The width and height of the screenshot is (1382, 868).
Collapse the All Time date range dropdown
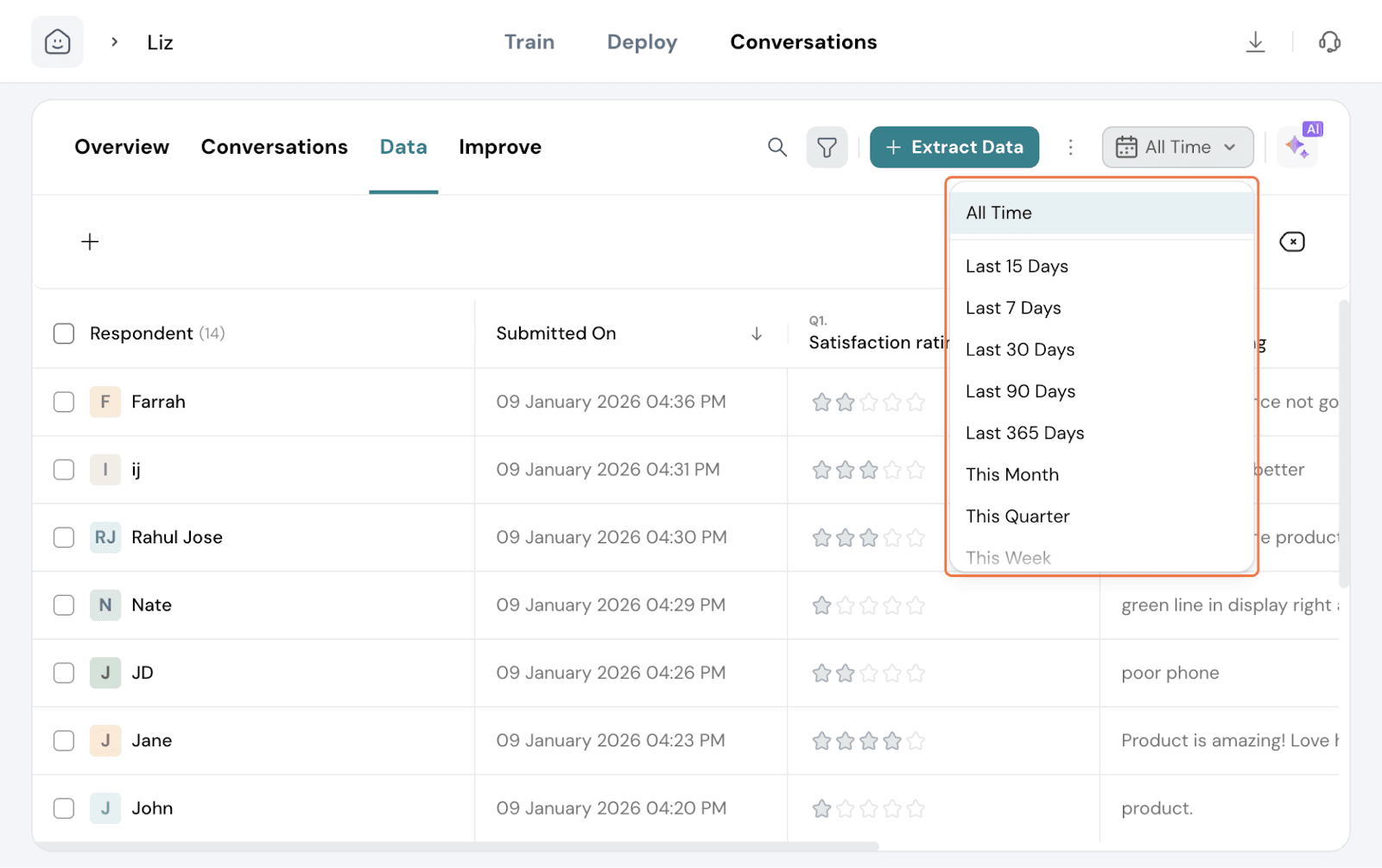1176,148
